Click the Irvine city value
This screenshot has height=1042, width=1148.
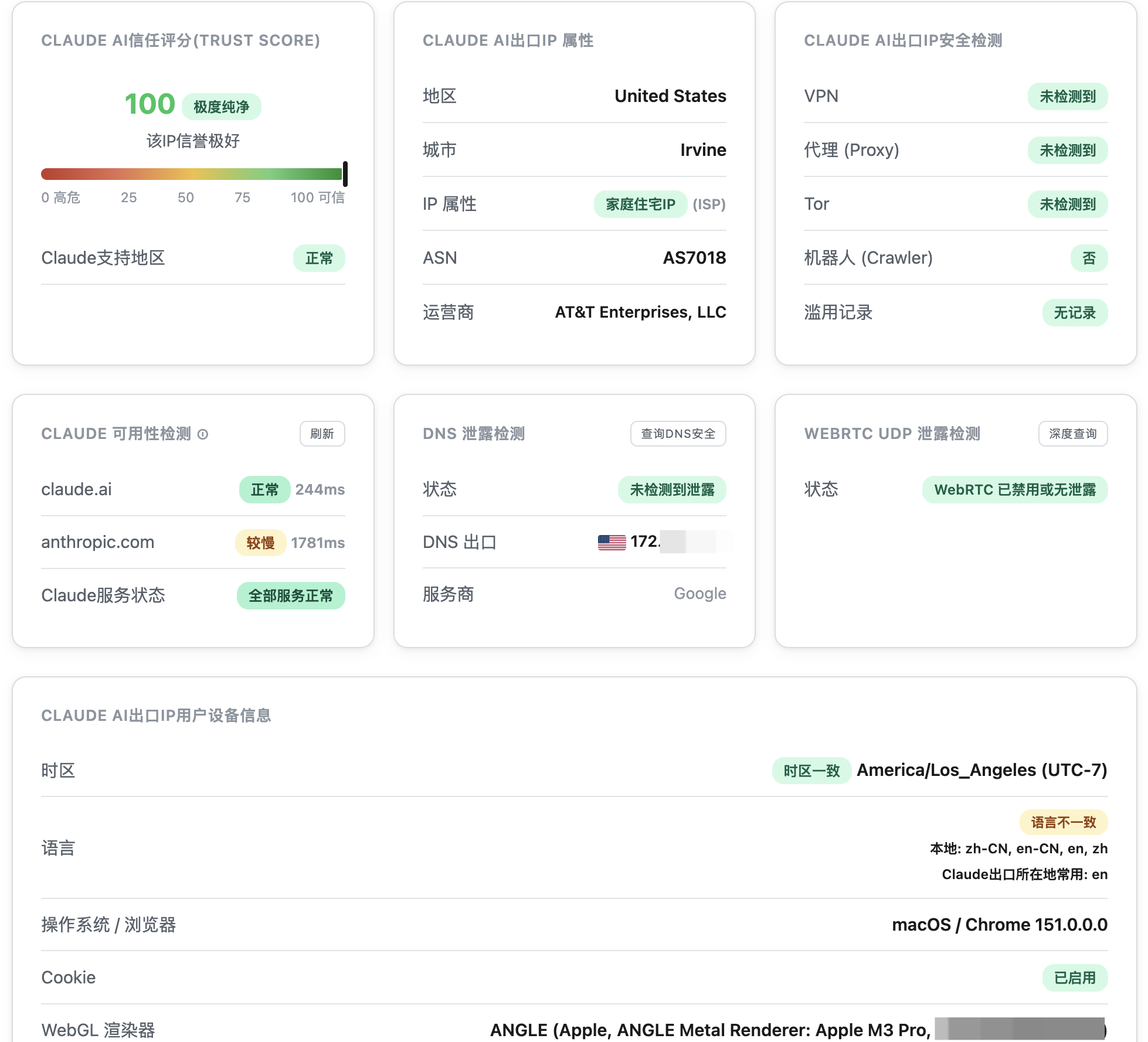coord(703,150)
